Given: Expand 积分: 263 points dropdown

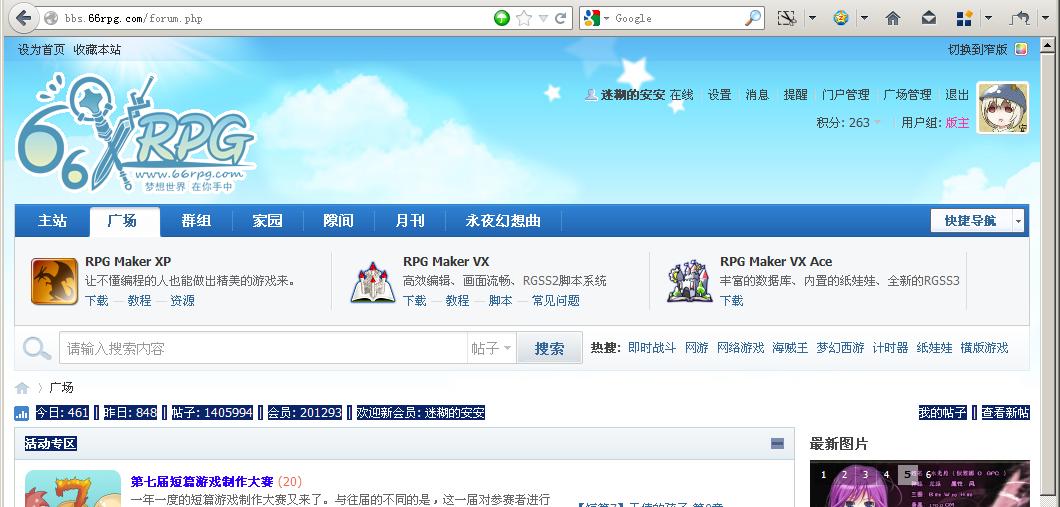Looking at the screenshot, I should pyautogui.click(x=848, y=122).
